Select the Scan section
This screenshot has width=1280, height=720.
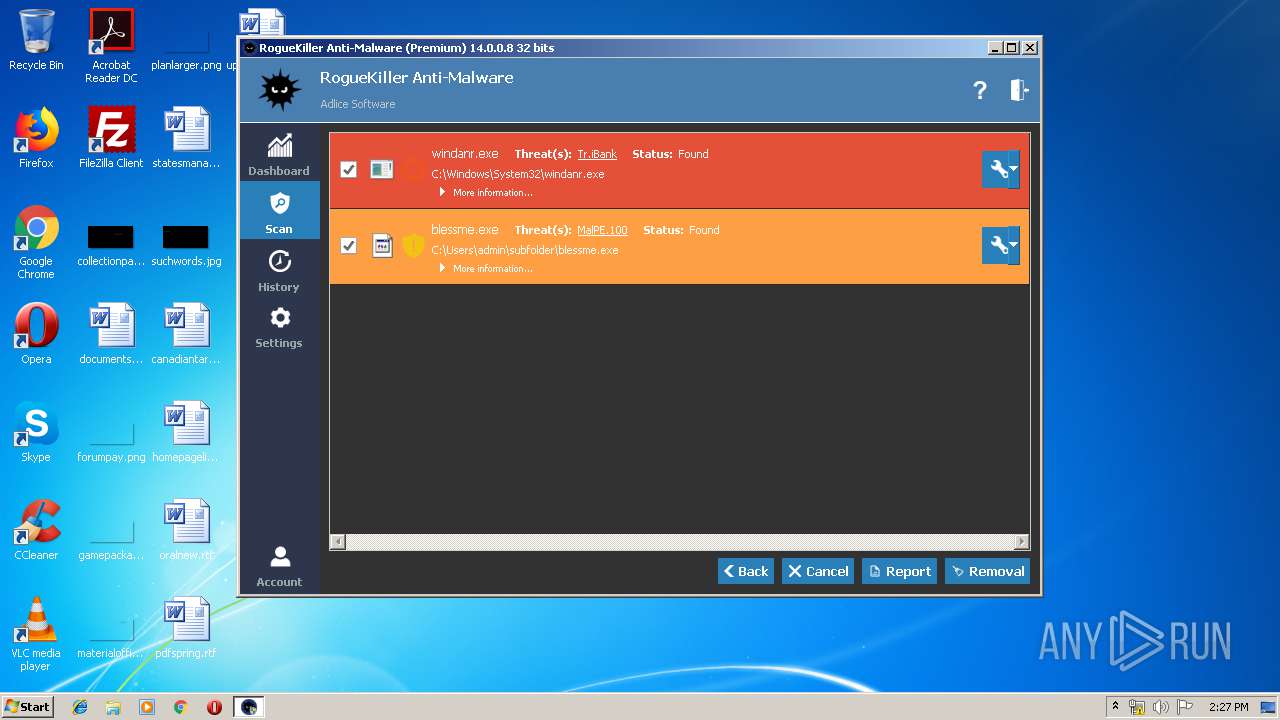pyautogui.click(x=279, y=212)
